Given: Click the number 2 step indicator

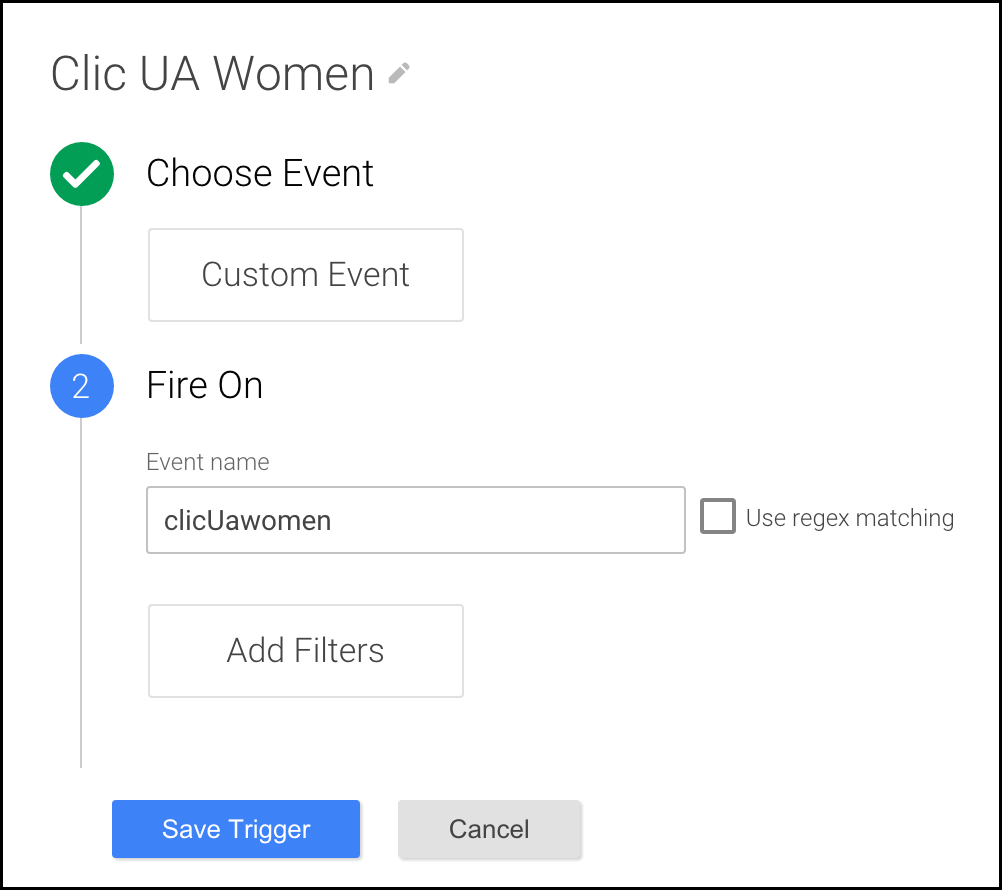Looking at the screenshot, I should [x=81, y=387].
